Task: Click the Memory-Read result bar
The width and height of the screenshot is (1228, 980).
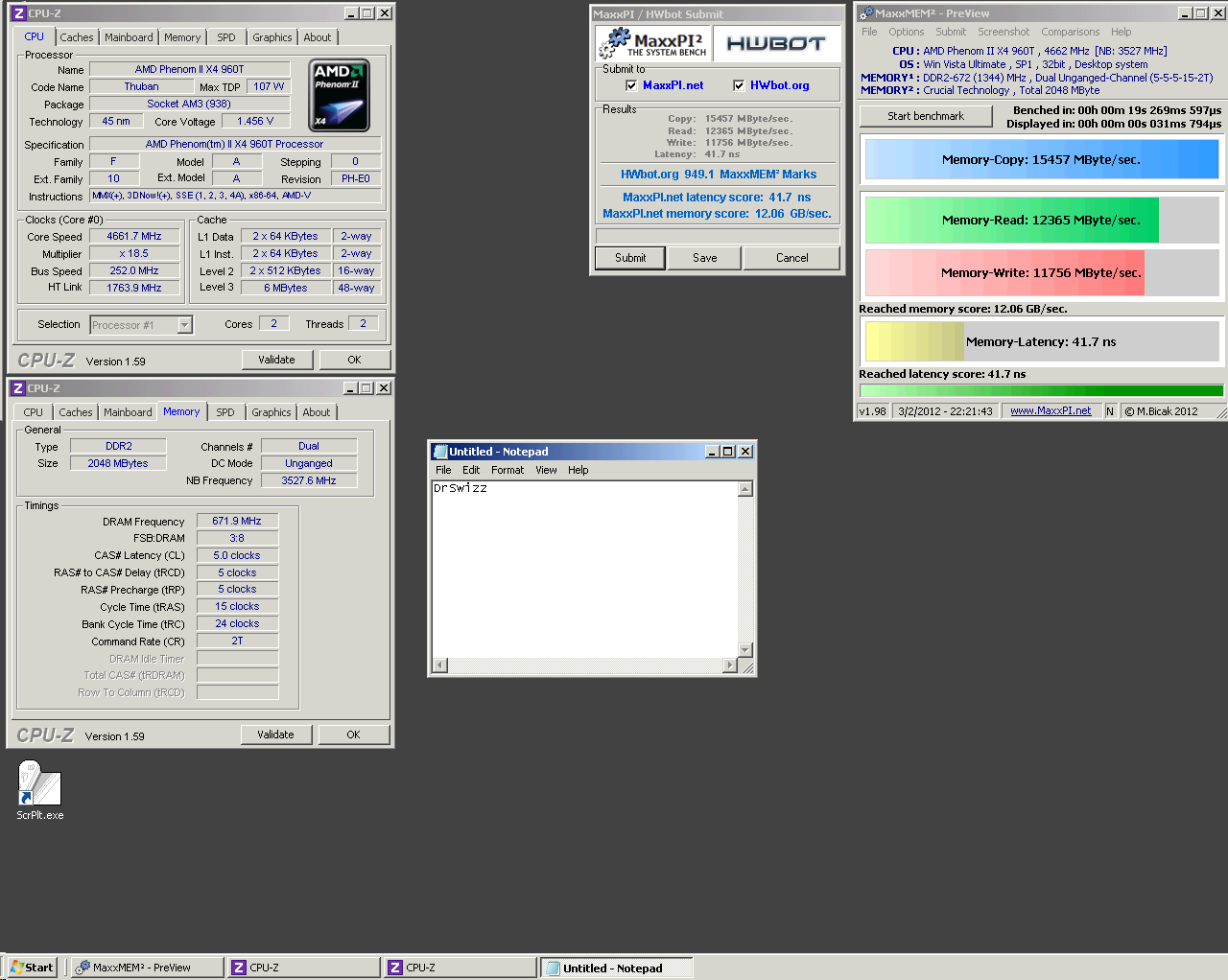Action: tap(1042, 220)
